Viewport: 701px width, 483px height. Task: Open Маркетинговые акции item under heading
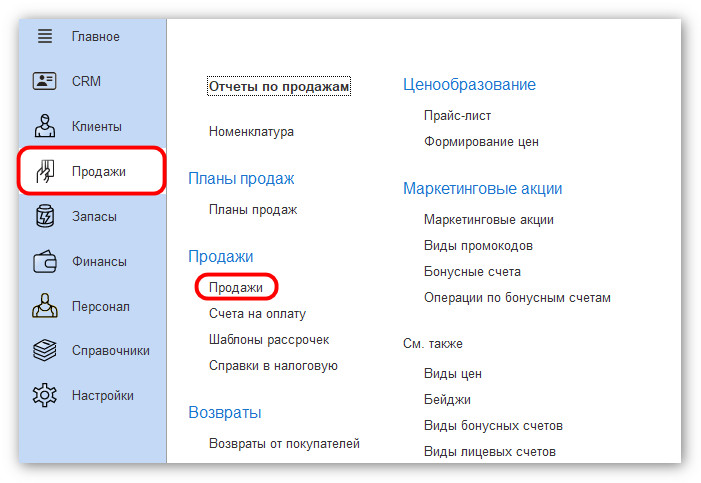pos(489,220)
